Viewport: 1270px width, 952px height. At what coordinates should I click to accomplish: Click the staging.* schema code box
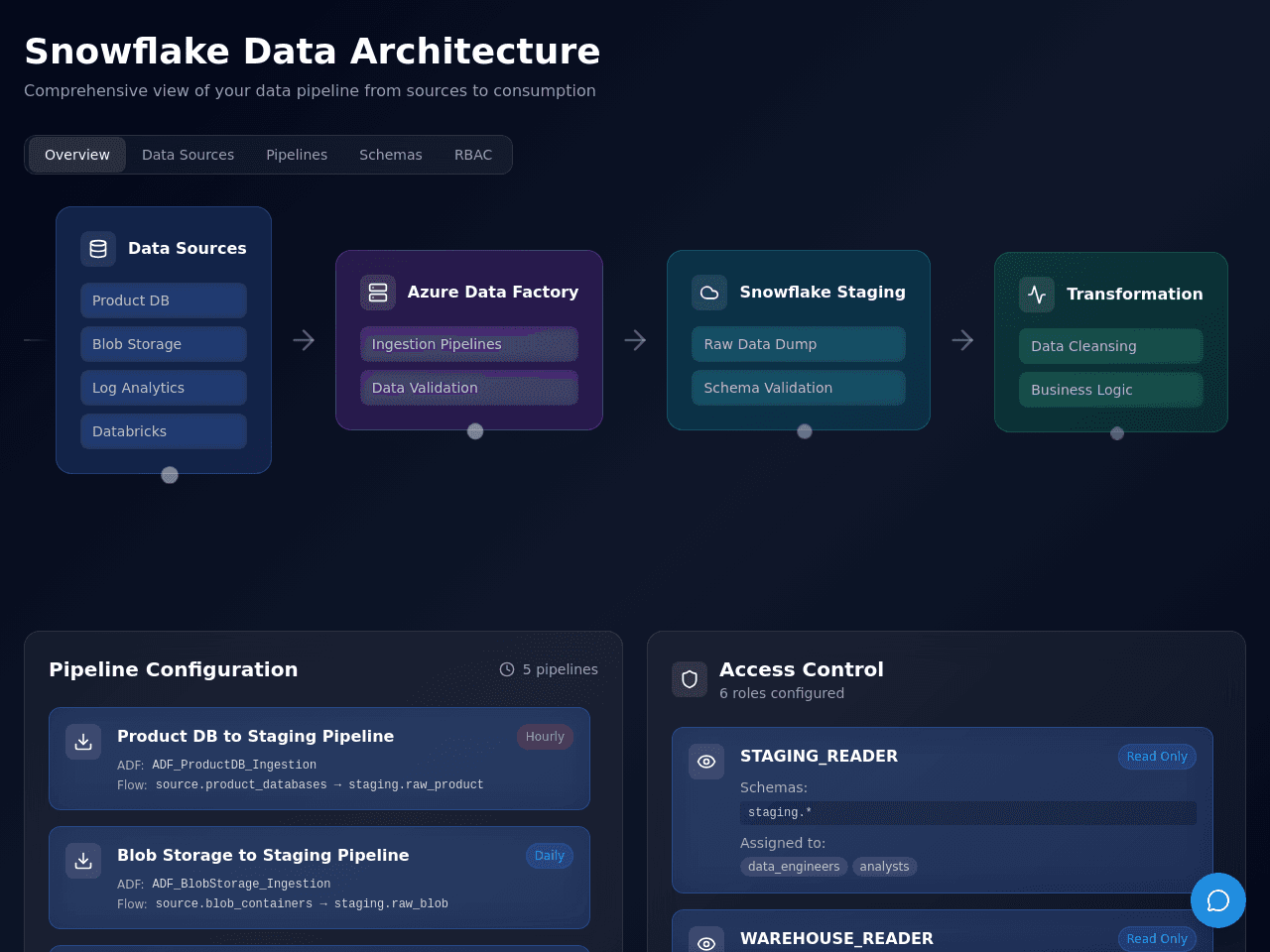pyautogui.click(x=968, y=813)
